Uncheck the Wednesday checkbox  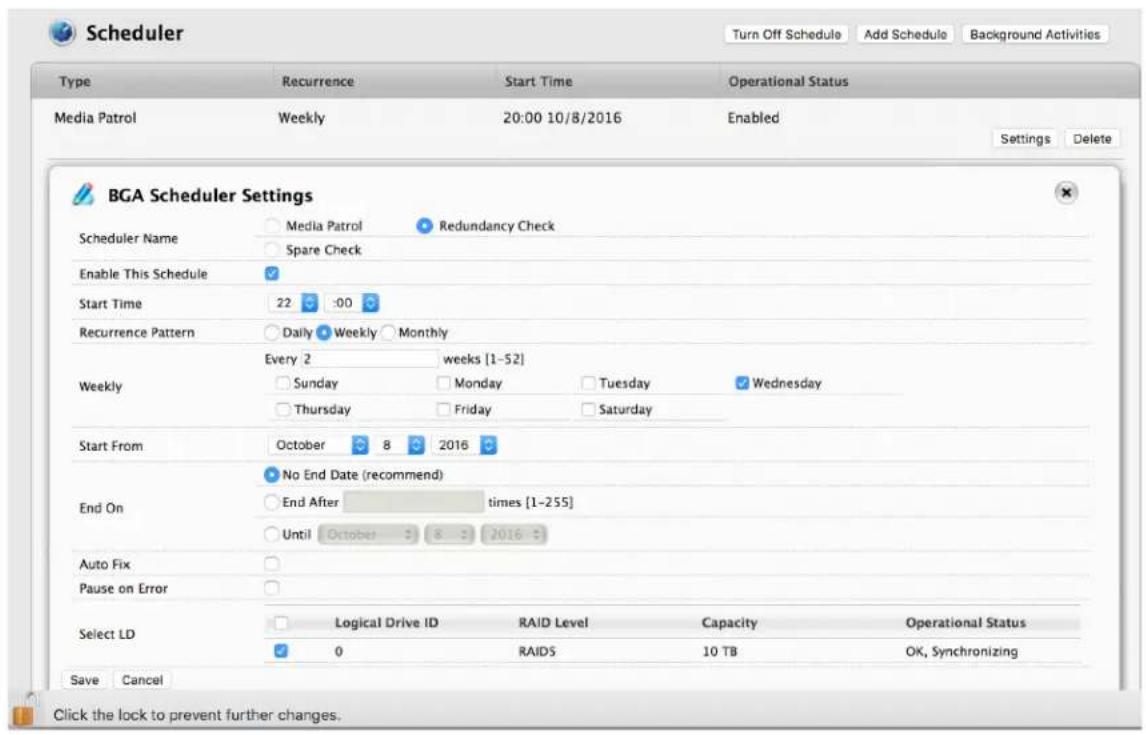pyautogui.click(x=742, y=383)
